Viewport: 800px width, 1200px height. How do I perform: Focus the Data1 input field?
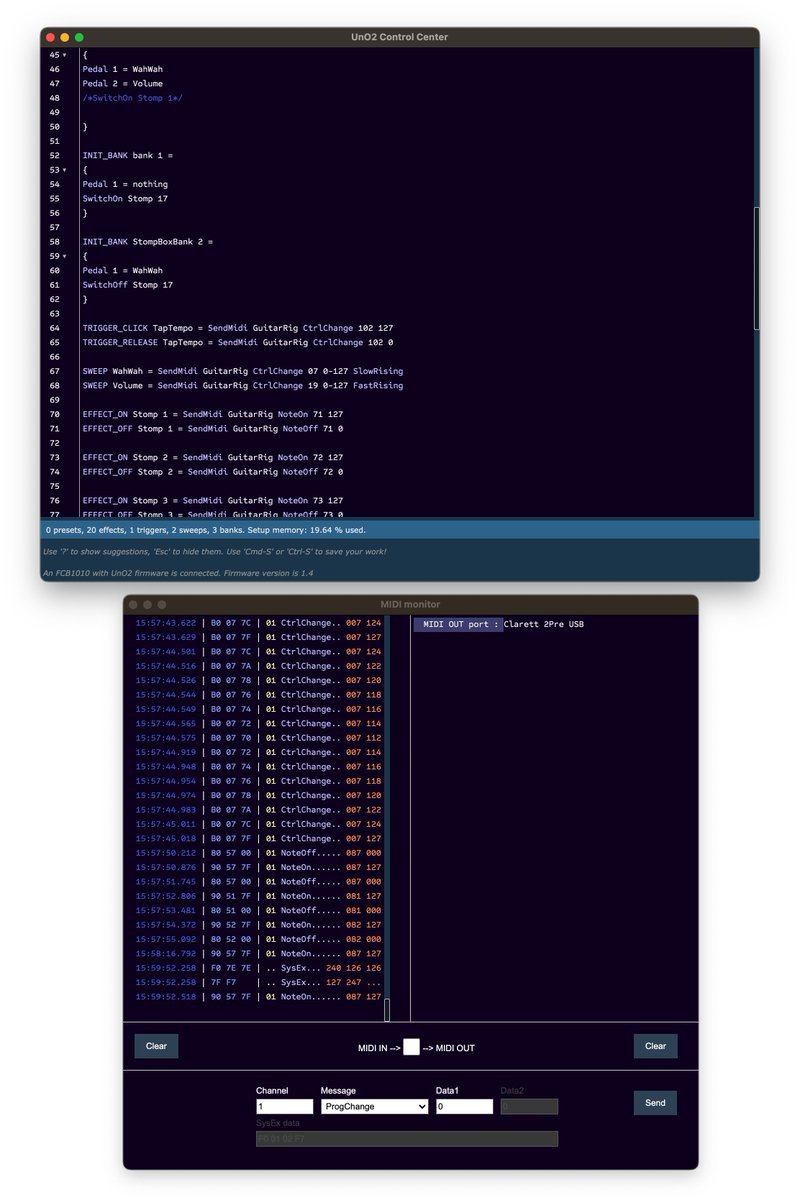tap(465, 1107)
